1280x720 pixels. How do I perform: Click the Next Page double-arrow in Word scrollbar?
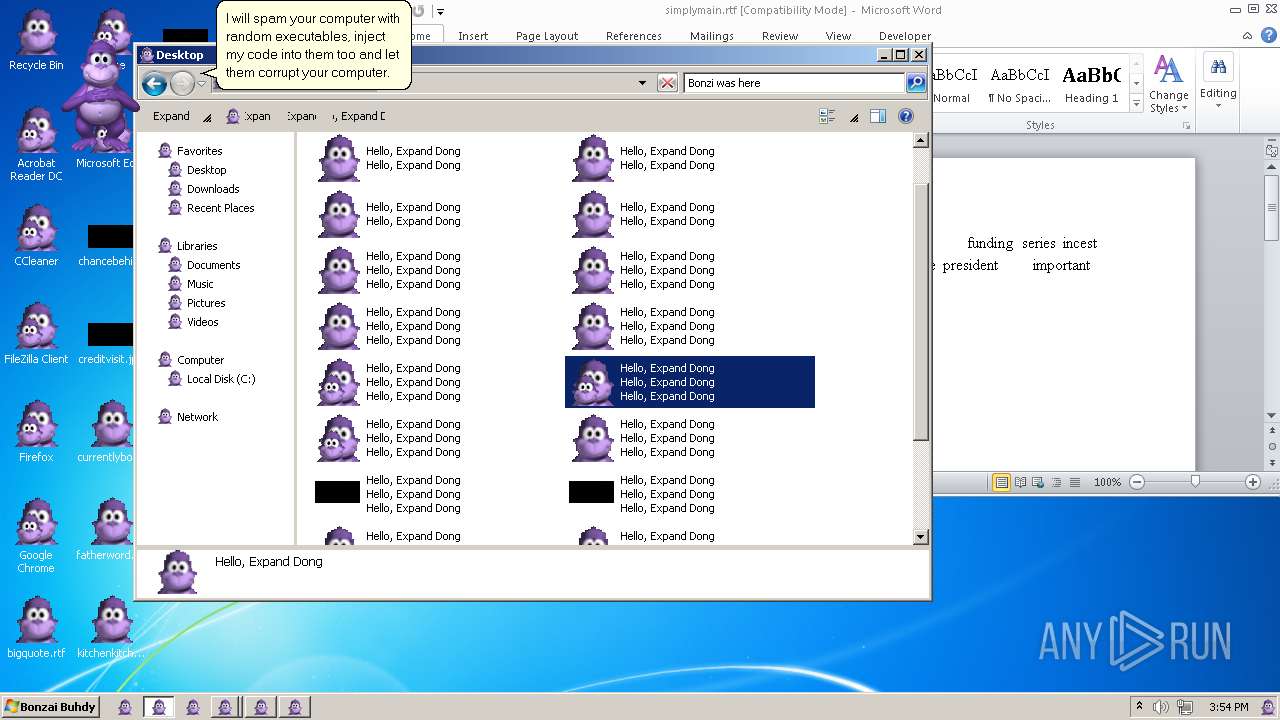click(x=1272, y=461)
